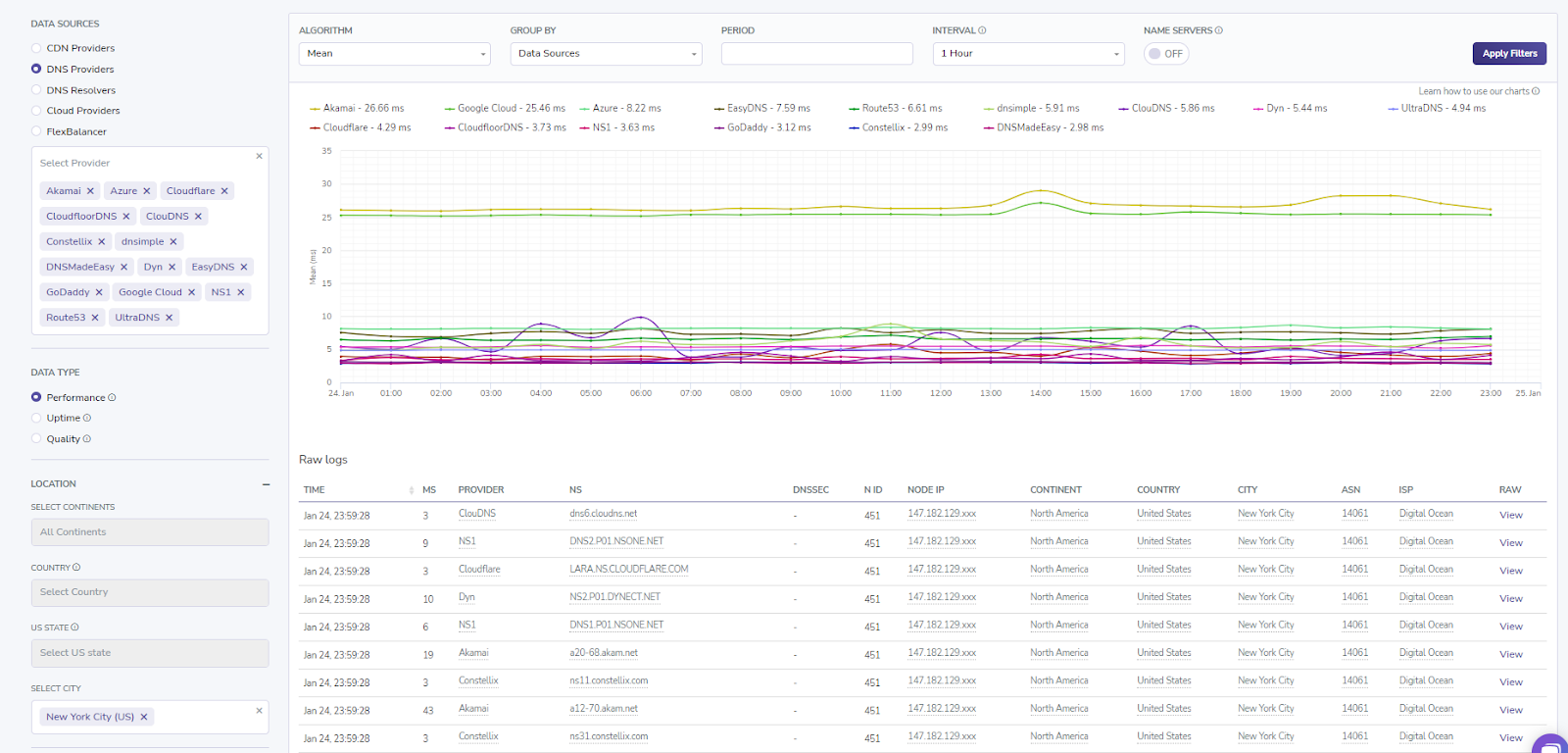This screenshot has width=1568, height=753.
Task: Toggle Akamai series in chart legend
Action: (357, 108)
